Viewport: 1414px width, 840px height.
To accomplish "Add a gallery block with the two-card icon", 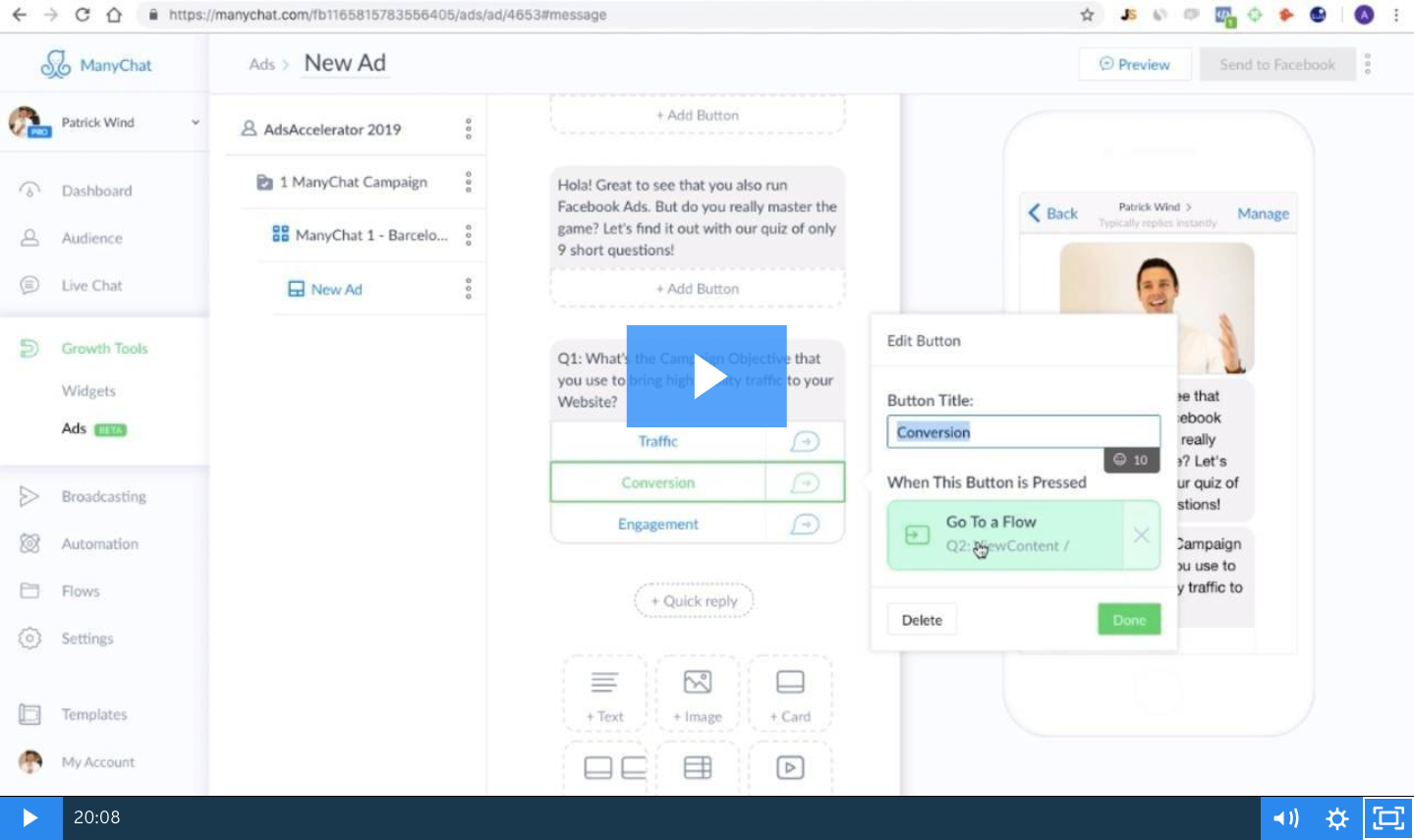I will [604, 767].
